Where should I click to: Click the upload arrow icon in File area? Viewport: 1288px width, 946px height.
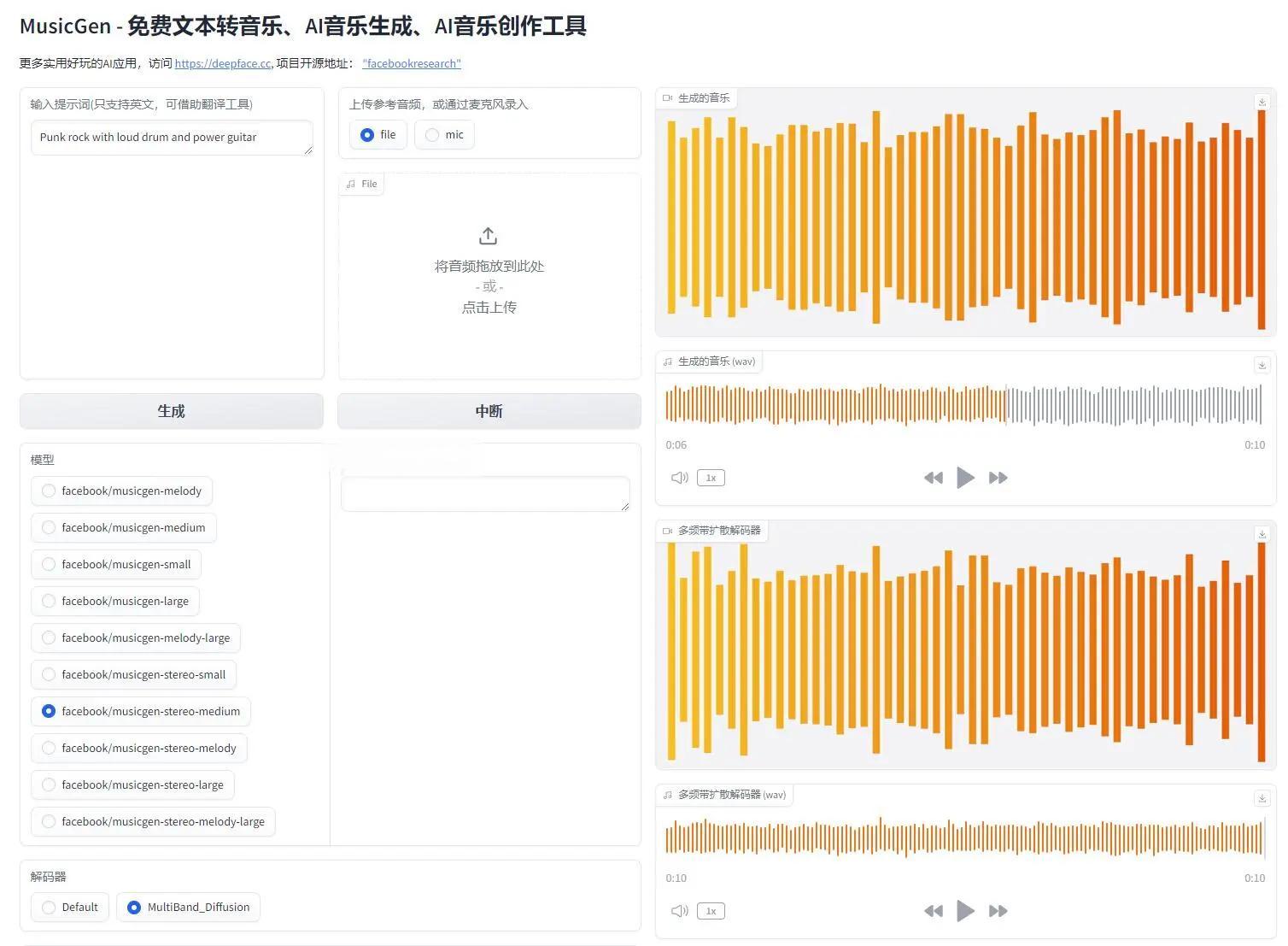pos(489,236)
